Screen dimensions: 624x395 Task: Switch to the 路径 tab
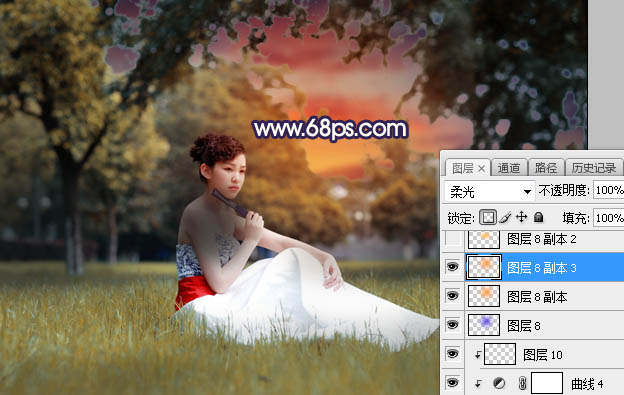(x=546, y=168)
